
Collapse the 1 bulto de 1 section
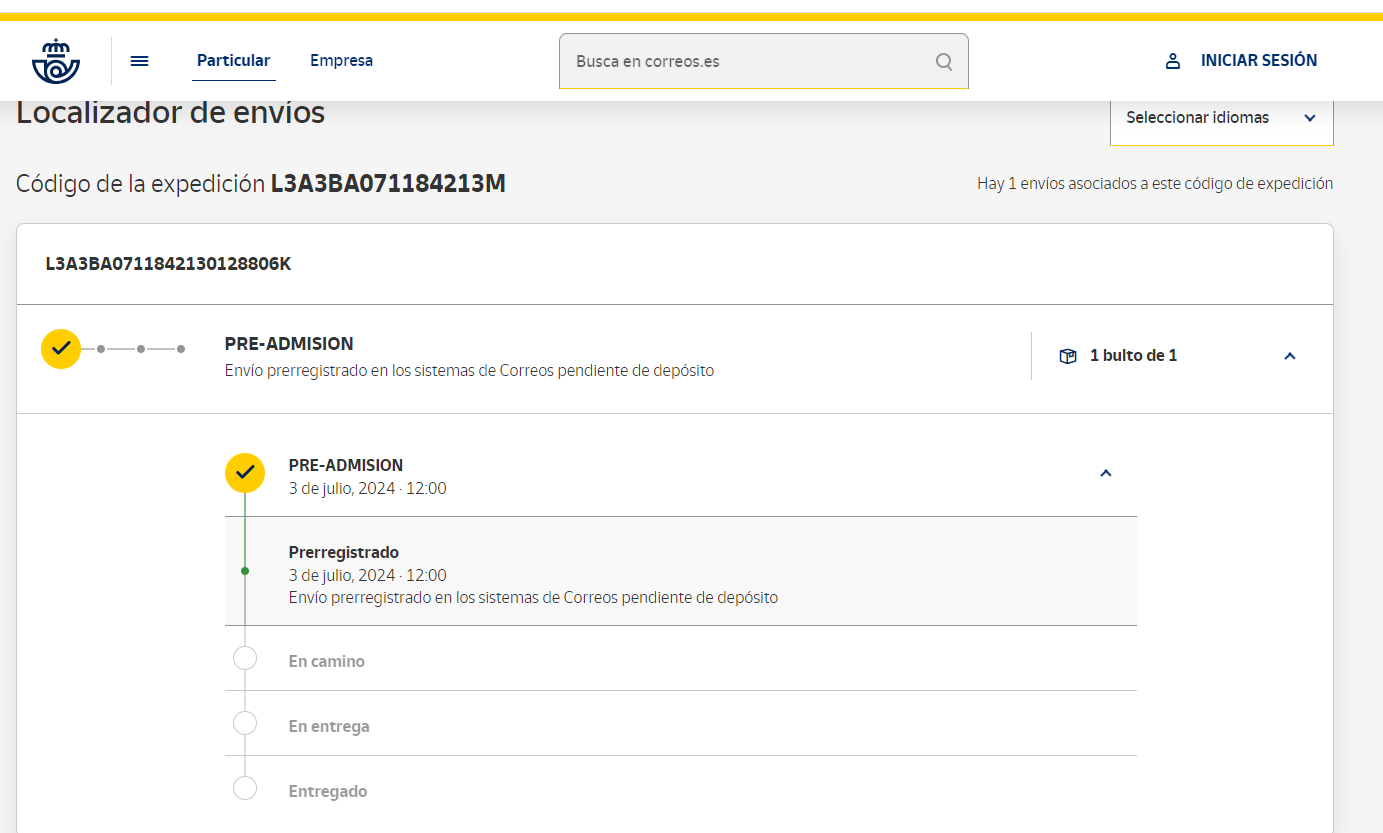pyautogui.click(x=1290, y=356)
